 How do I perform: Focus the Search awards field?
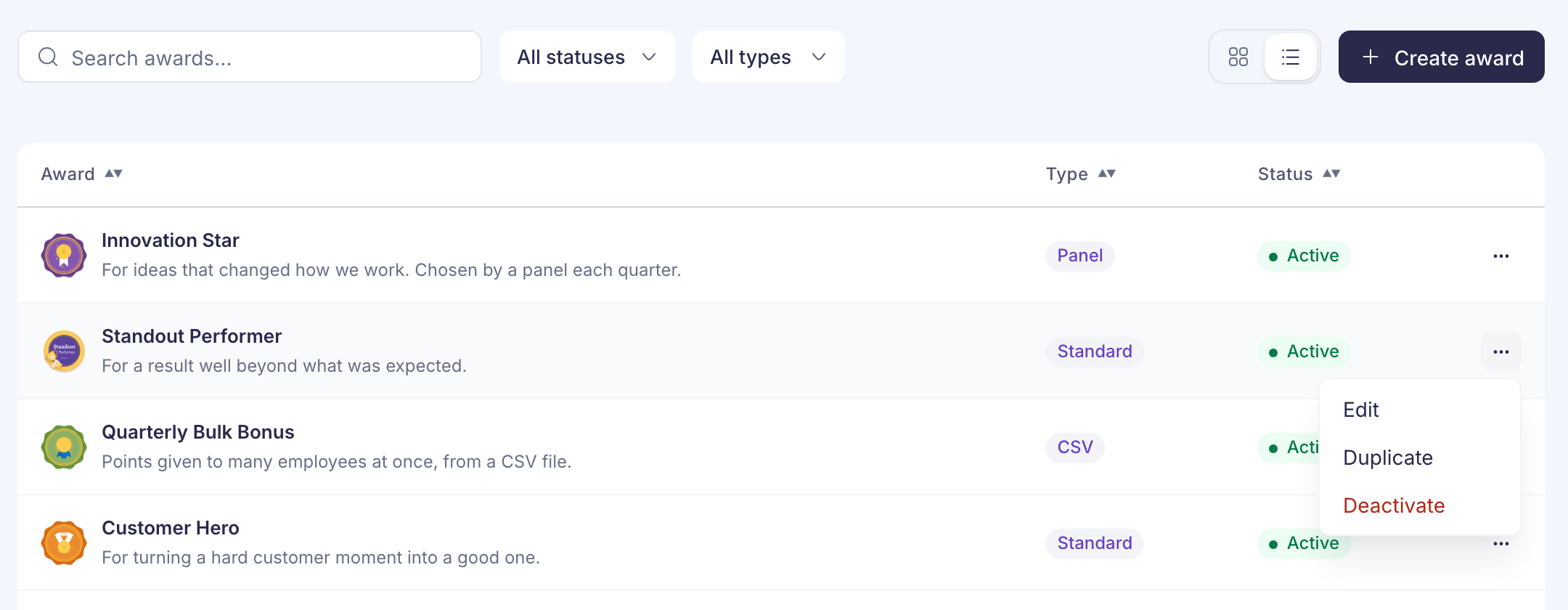pos(250,57)
